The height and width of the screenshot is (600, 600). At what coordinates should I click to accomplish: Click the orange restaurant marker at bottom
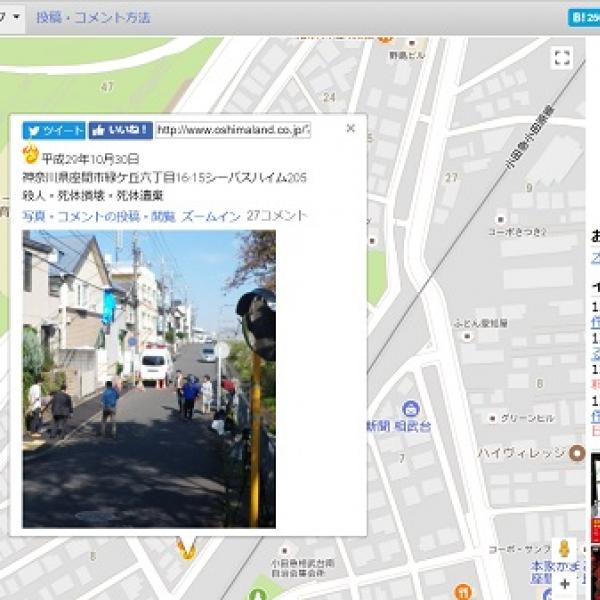pyautogui.click(x=463, y=592)
